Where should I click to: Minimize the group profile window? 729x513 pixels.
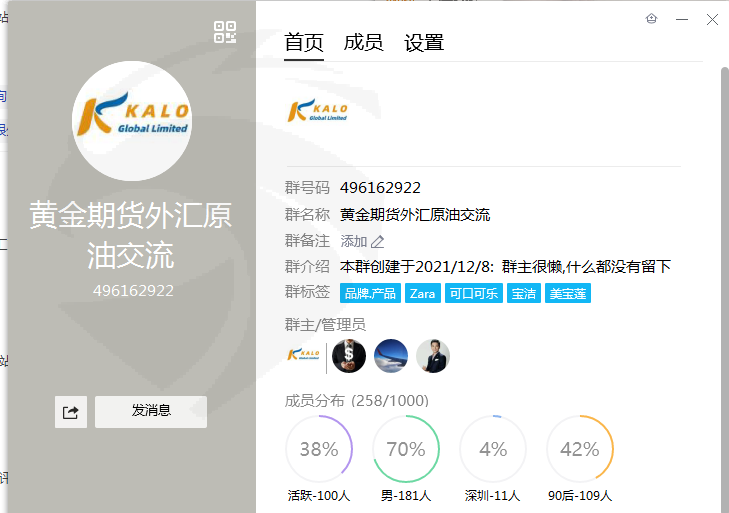point(682,19)
